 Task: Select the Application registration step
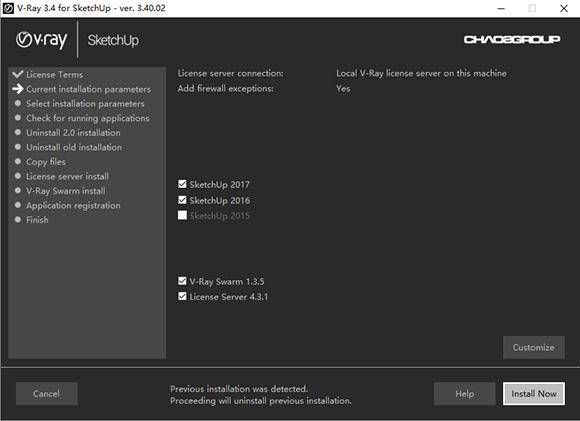(x=73, y=206)
